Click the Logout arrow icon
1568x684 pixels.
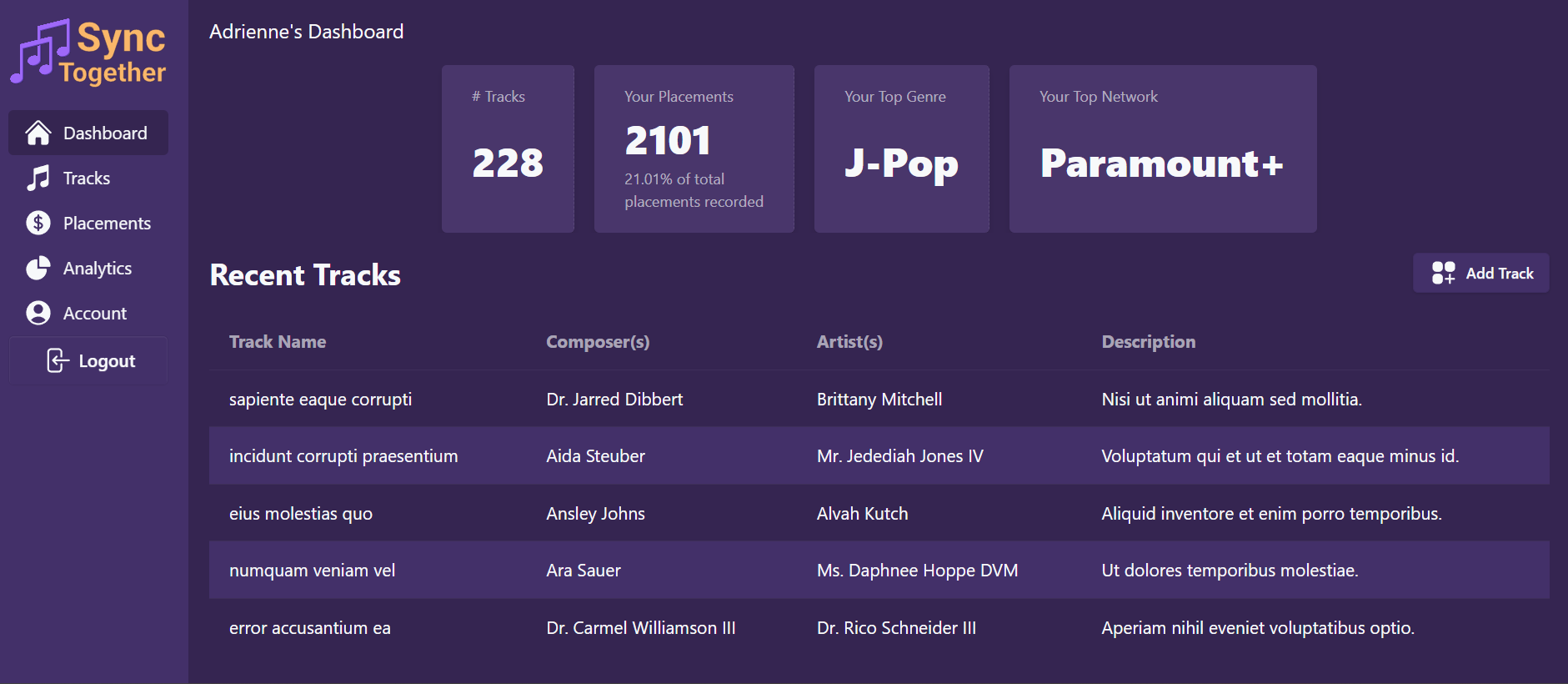58,360
